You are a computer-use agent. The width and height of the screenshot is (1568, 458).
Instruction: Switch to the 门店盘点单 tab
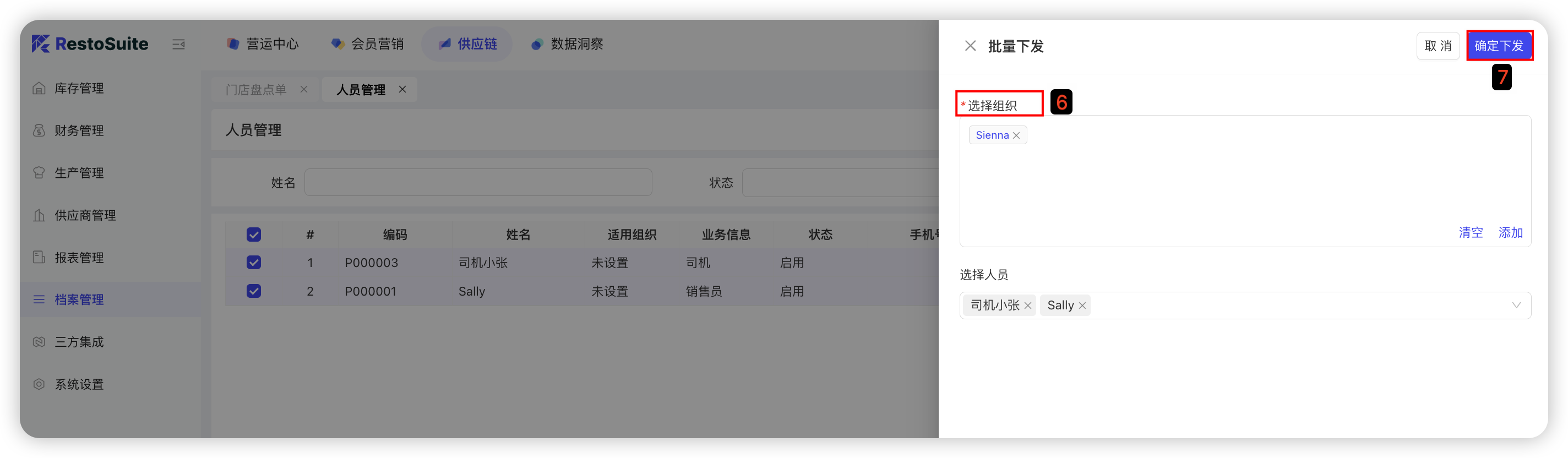pyautogui.click(x=255, y=90)
